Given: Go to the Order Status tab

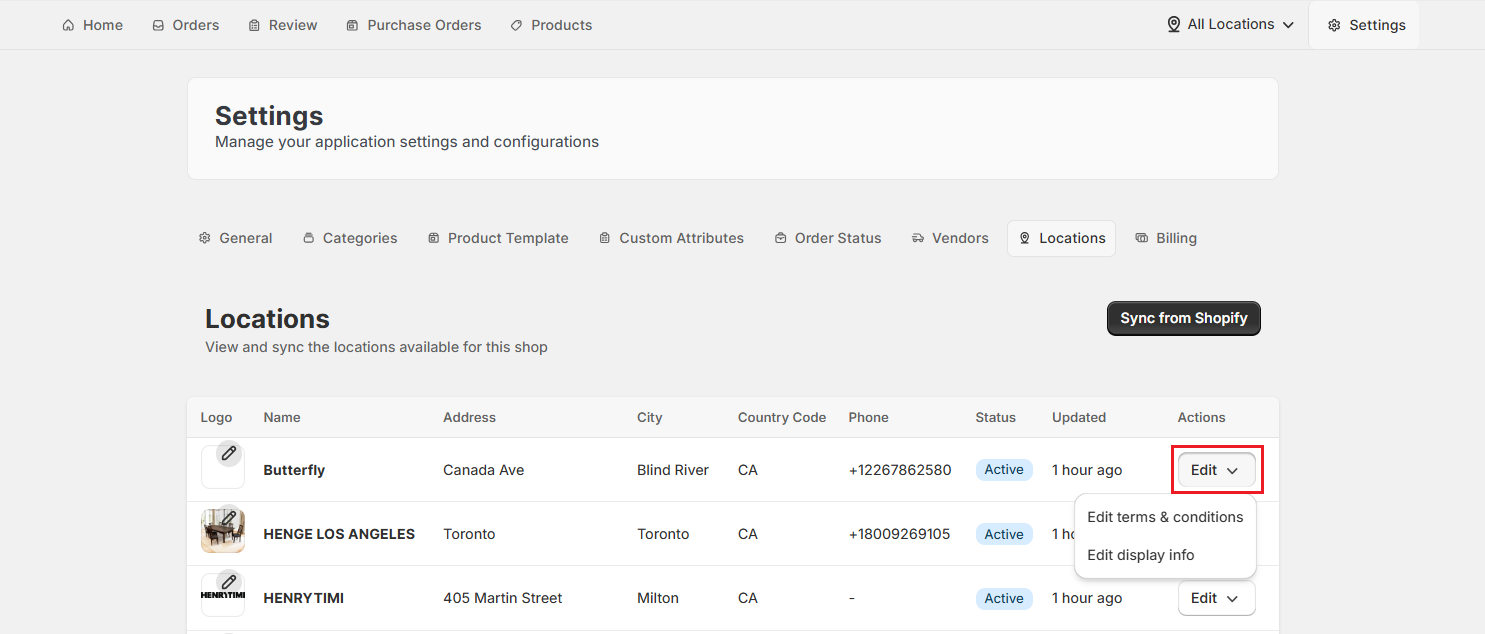Looking at the screenshot, I should [828, 238].
